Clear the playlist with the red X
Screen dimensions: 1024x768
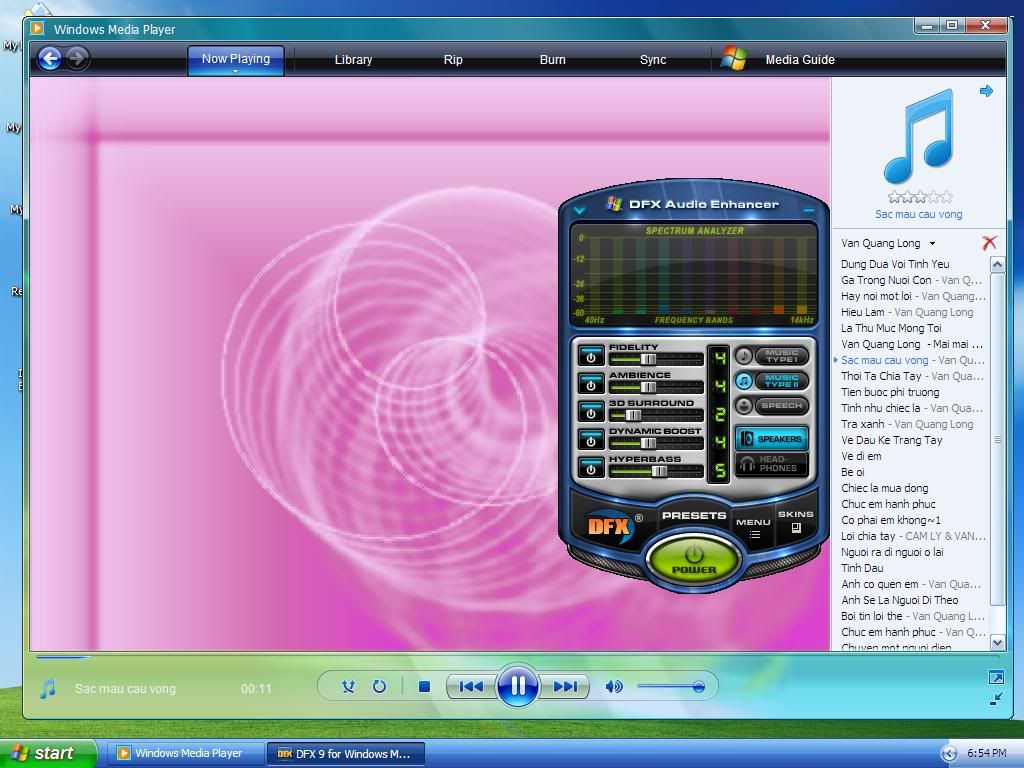pos(989,243)
